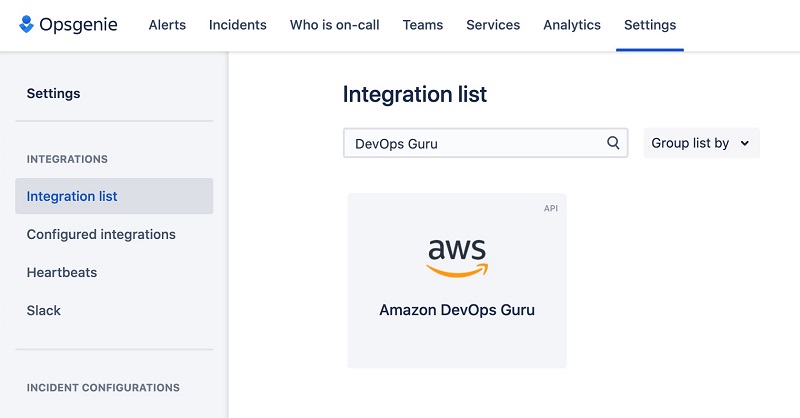
Task: Switch to the Services tab
Action: (493, 25)
